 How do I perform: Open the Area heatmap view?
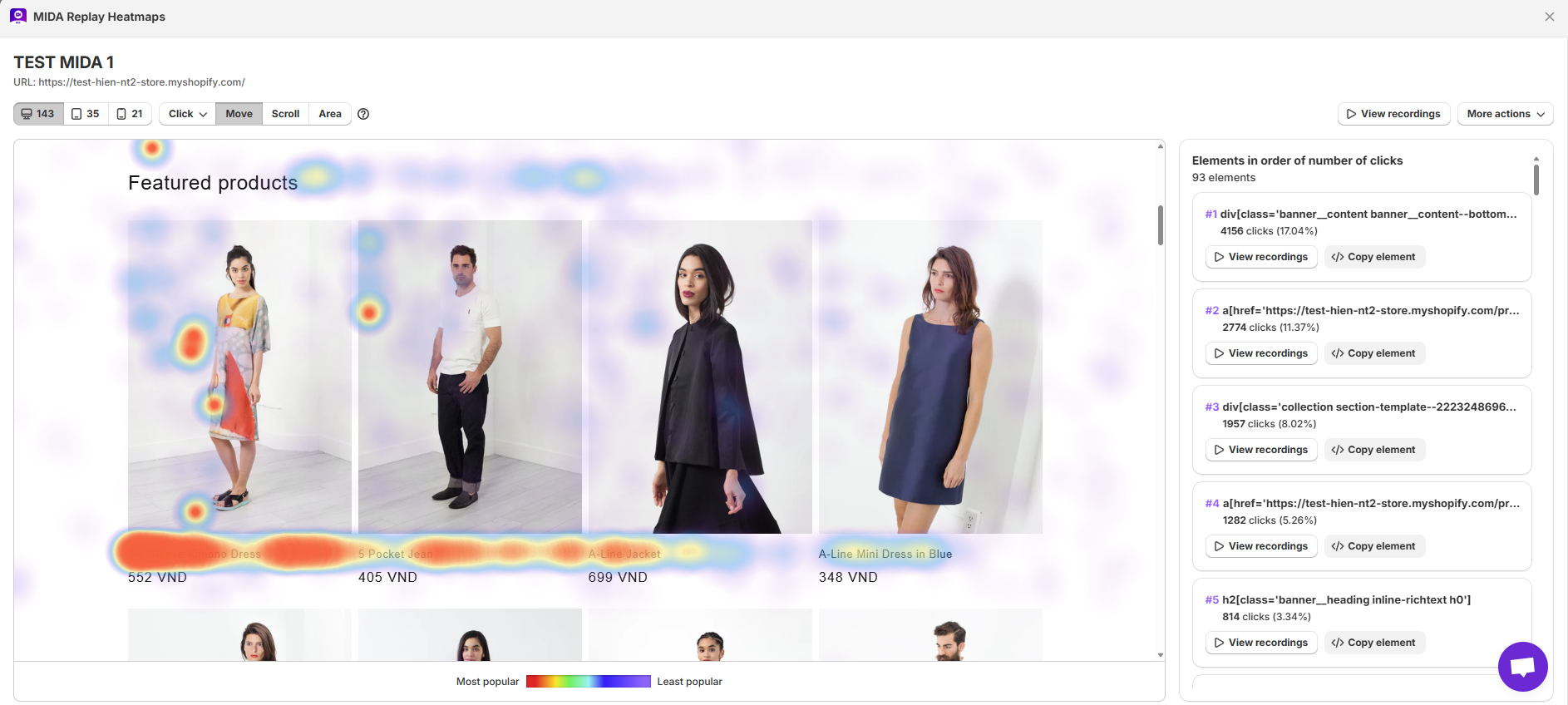tap(330, 114)
